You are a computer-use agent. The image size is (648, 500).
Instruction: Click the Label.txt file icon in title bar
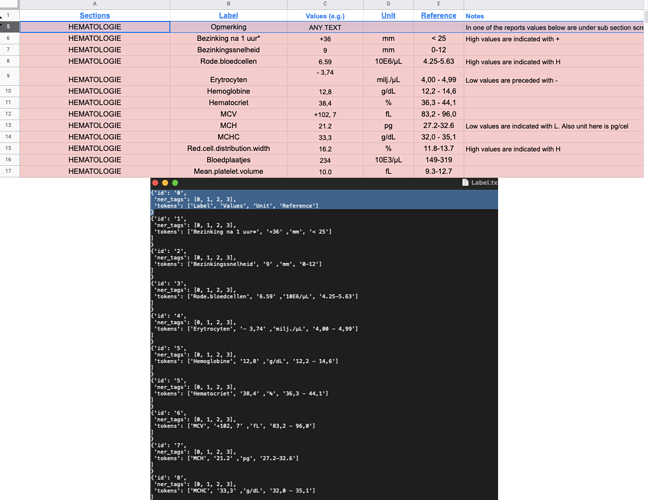(x=465, y=183)
